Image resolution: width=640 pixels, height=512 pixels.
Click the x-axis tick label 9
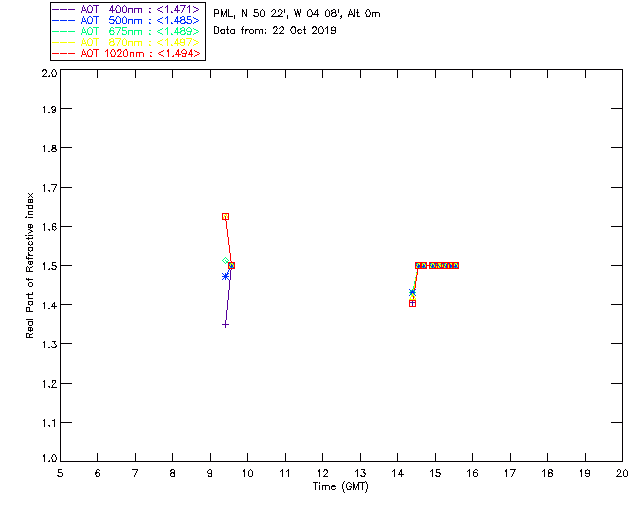(x=210, y=473)
